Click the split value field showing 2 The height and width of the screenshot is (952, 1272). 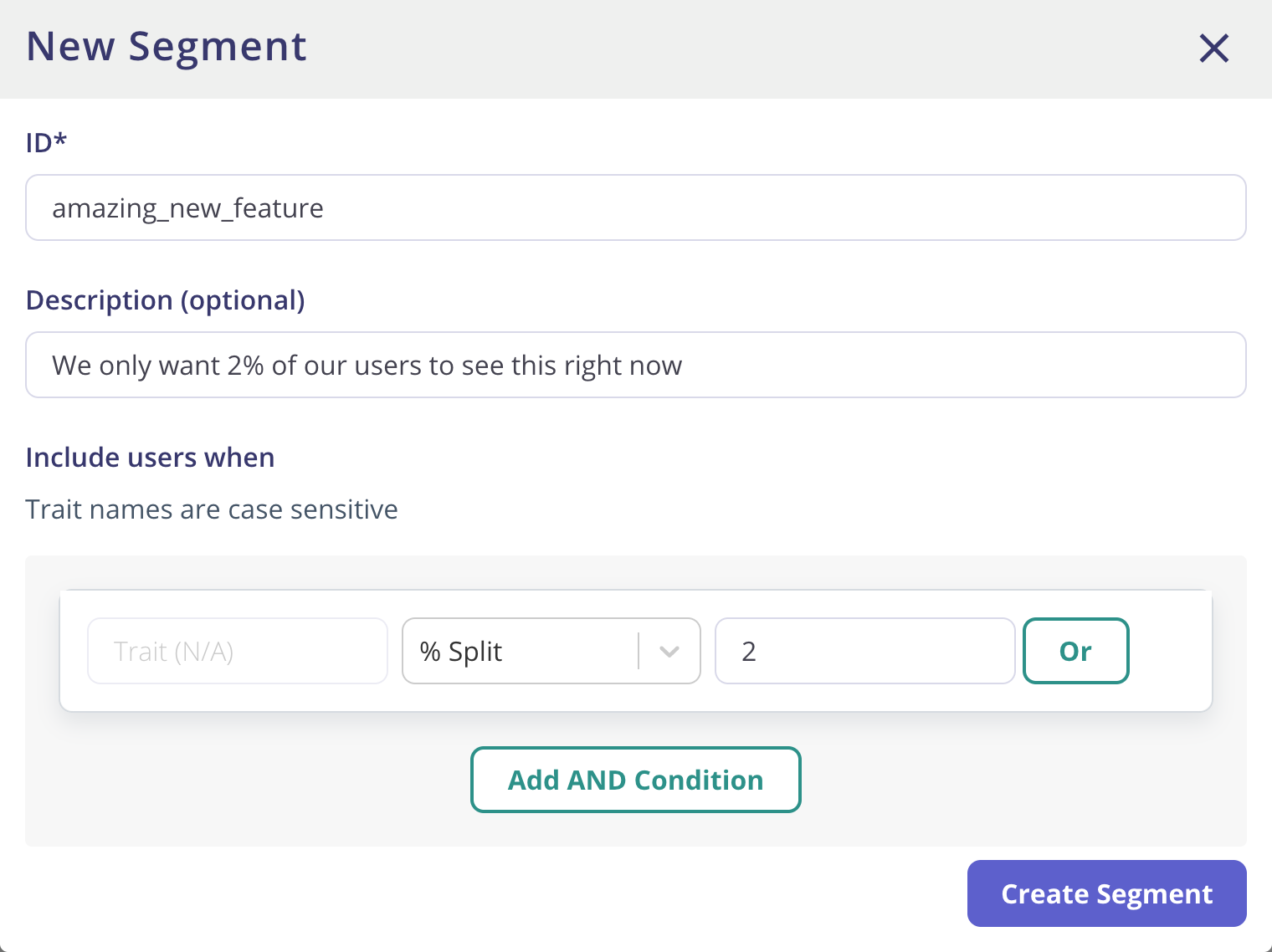[x=865, y=651]
